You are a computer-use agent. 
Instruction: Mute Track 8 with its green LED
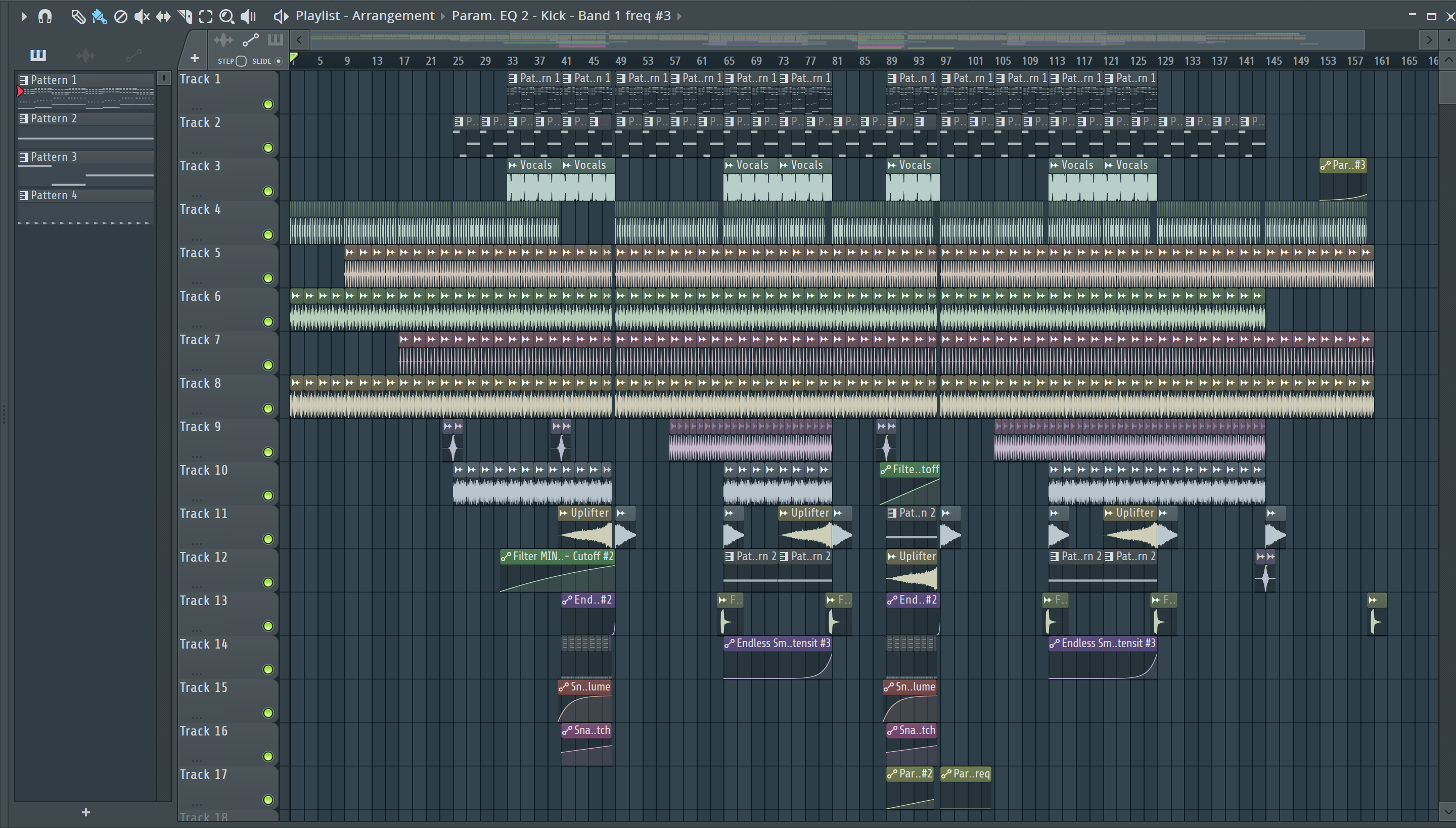pyautogui.click(x=268, y=408)
